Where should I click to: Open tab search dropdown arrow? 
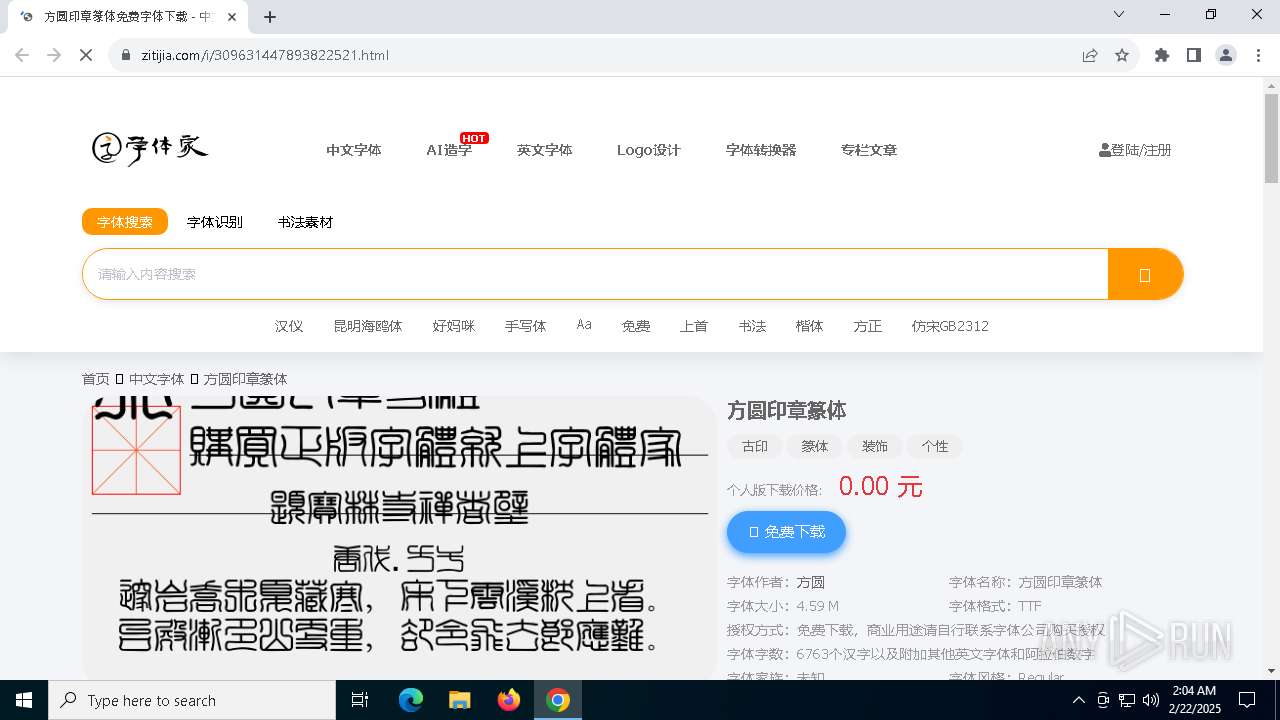pyautogui.click(x=1119, y=14)
